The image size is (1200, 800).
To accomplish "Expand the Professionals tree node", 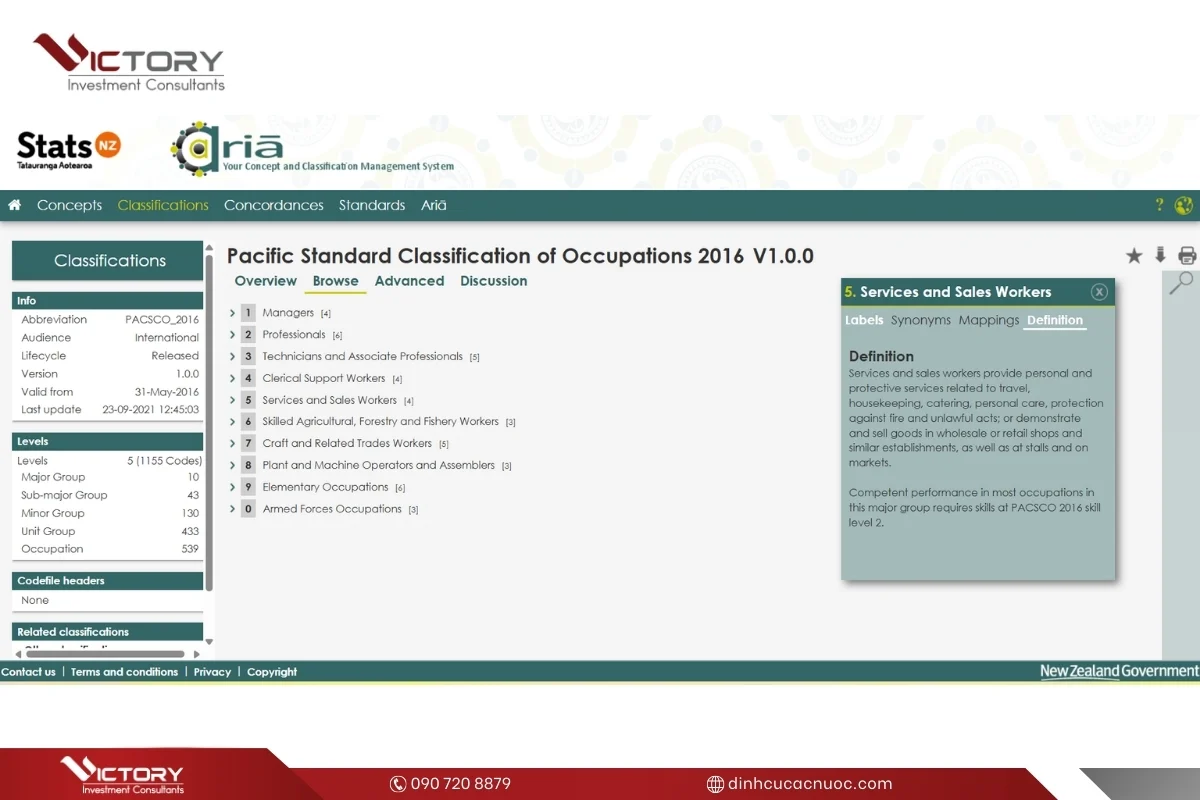I will pos(233,335).
